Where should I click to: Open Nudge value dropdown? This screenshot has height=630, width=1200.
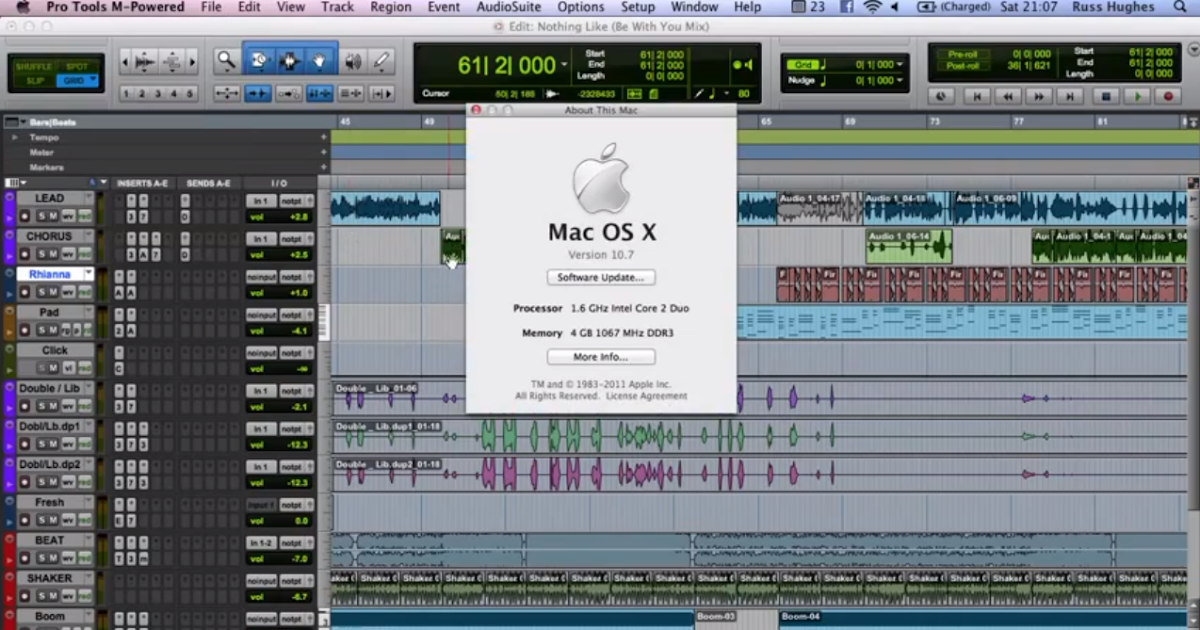tap(901, 80)
